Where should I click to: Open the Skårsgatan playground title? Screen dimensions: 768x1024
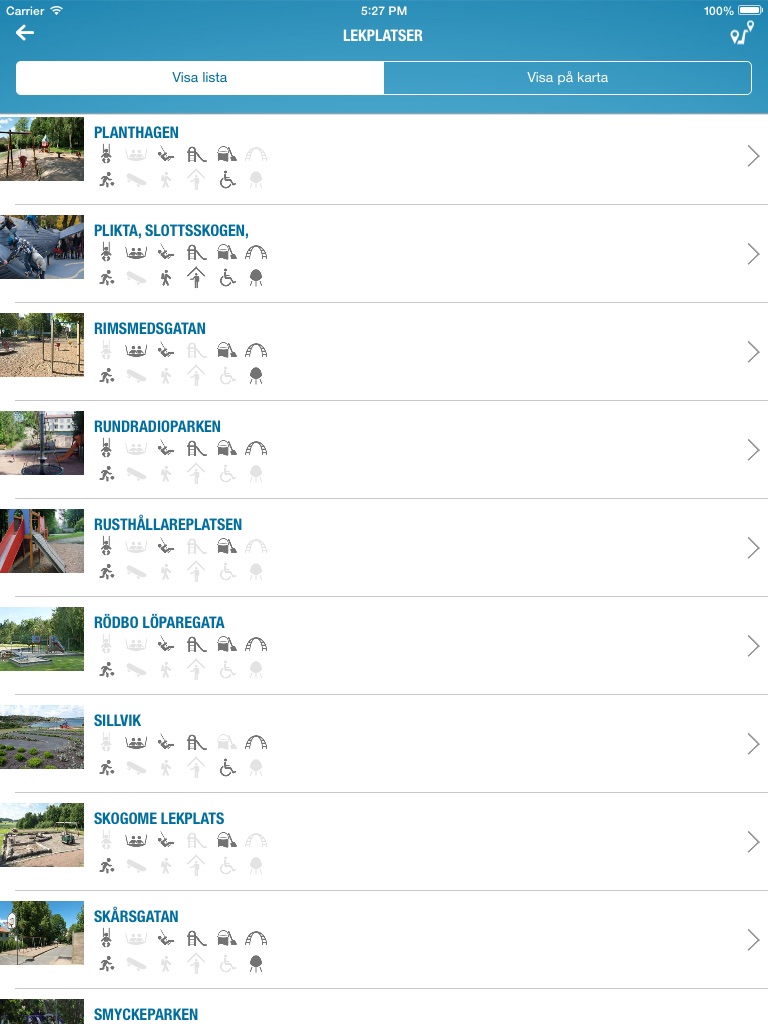pos(136,916)
